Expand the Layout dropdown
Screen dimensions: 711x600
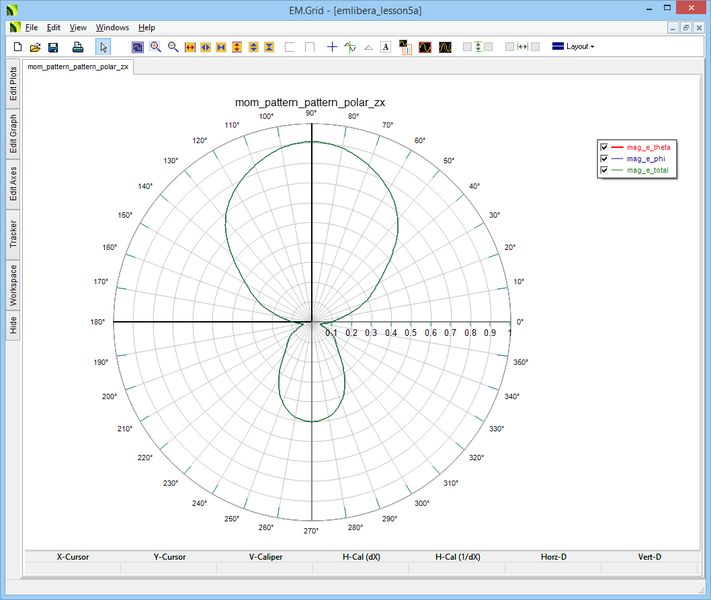(x=573, y=47)
